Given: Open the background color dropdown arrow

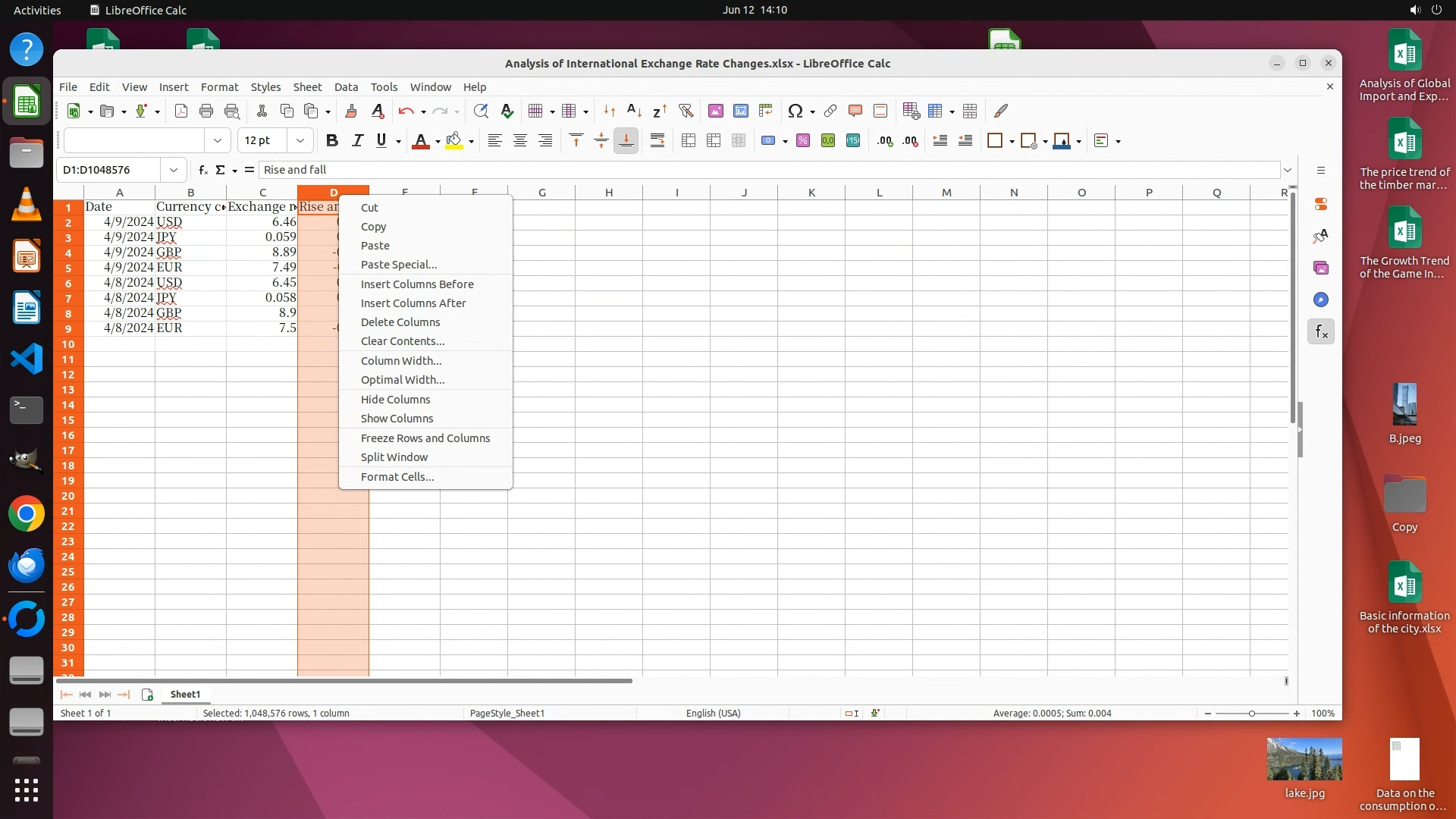Looking at the screenshot, I should tap(472, 141).
